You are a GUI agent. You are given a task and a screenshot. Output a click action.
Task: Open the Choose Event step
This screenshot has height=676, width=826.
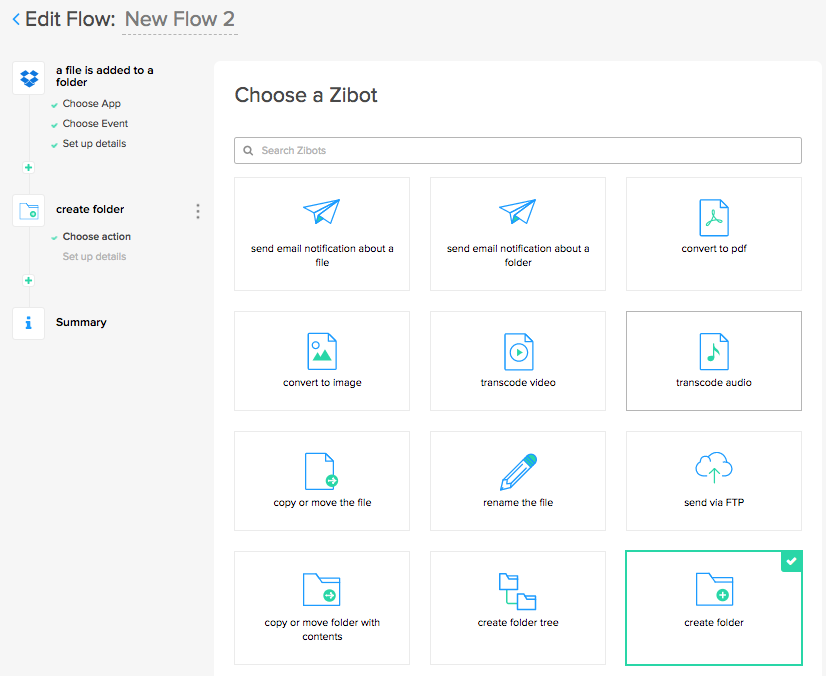95,124
